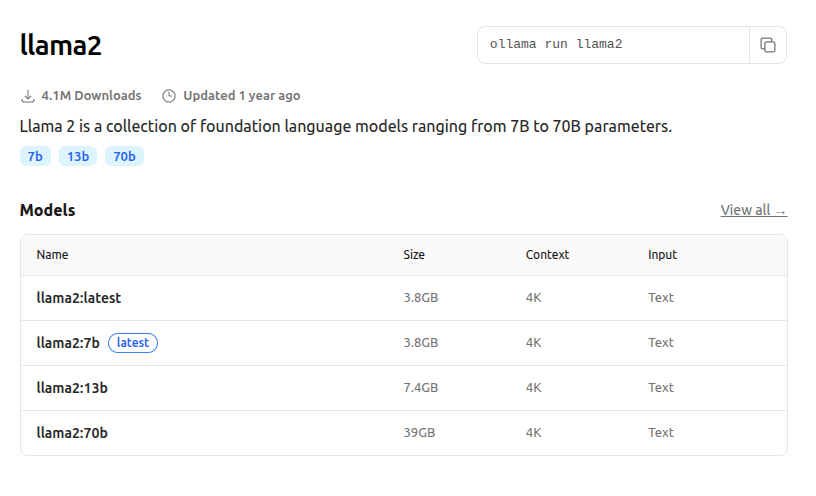Open the llama2:latest model row
The image size is (816, 496).
[79, 297]
